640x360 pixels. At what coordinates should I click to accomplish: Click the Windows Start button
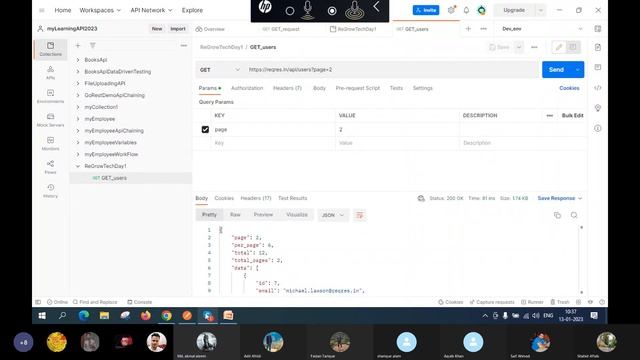42,316
